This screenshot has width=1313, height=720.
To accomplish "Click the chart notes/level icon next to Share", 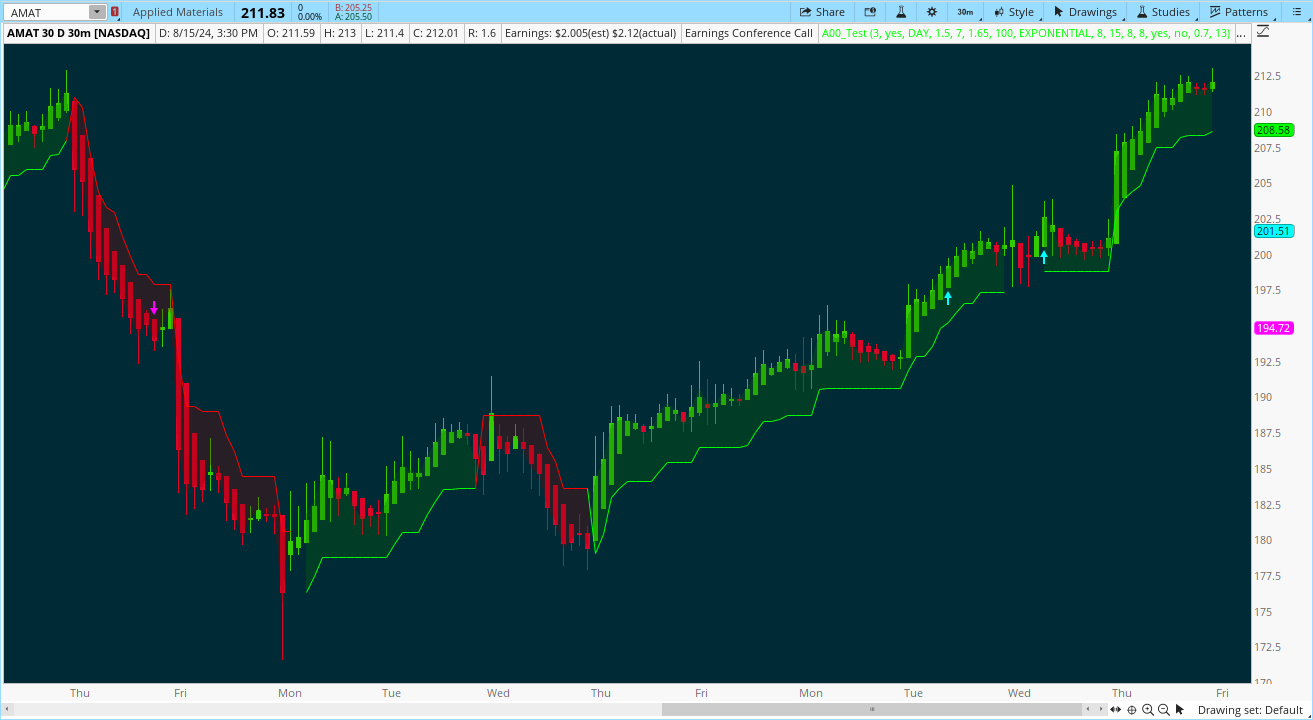I will [x=870, y=12].
